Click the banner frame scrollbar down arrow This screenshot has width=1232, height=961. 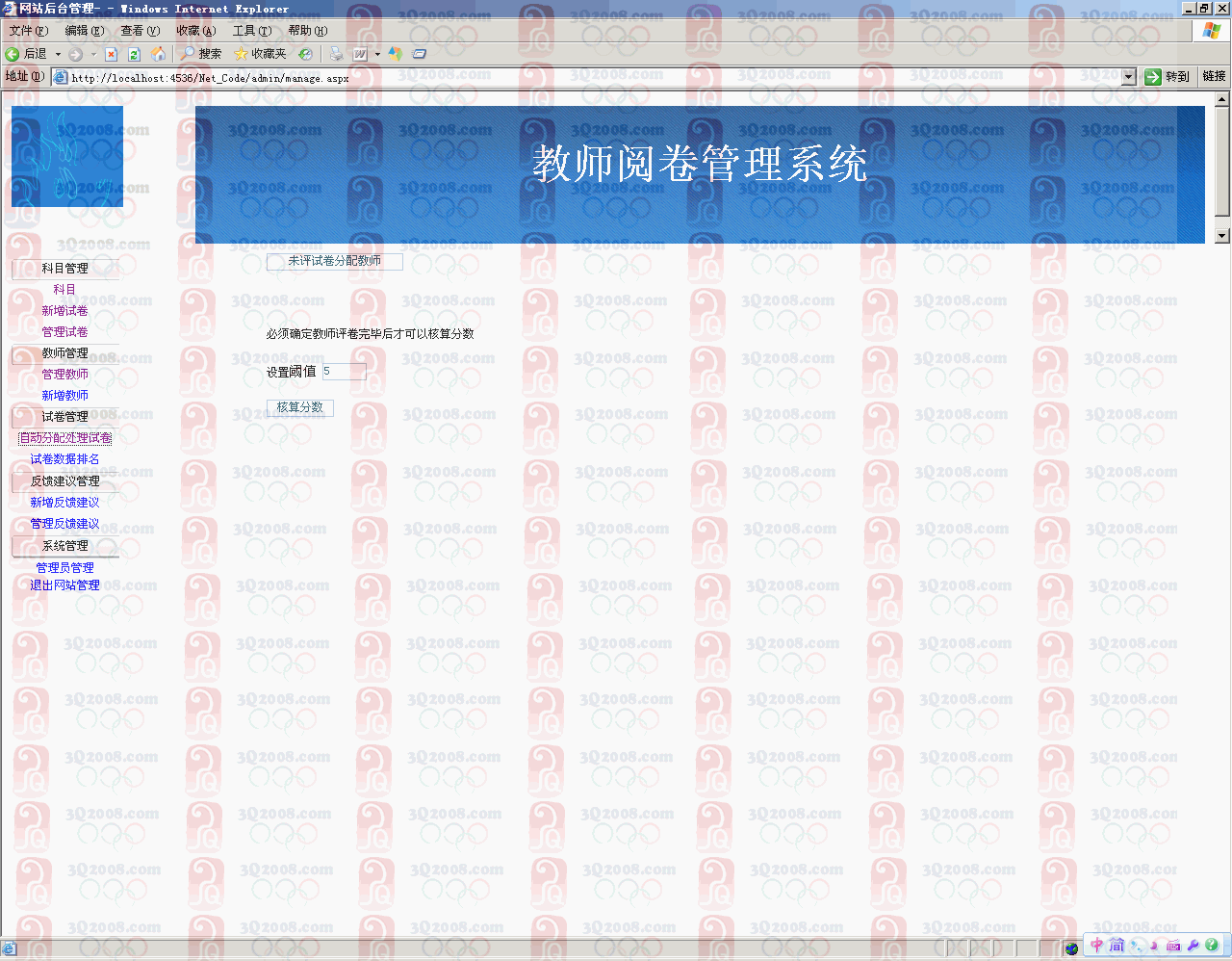pos(1222,236)
